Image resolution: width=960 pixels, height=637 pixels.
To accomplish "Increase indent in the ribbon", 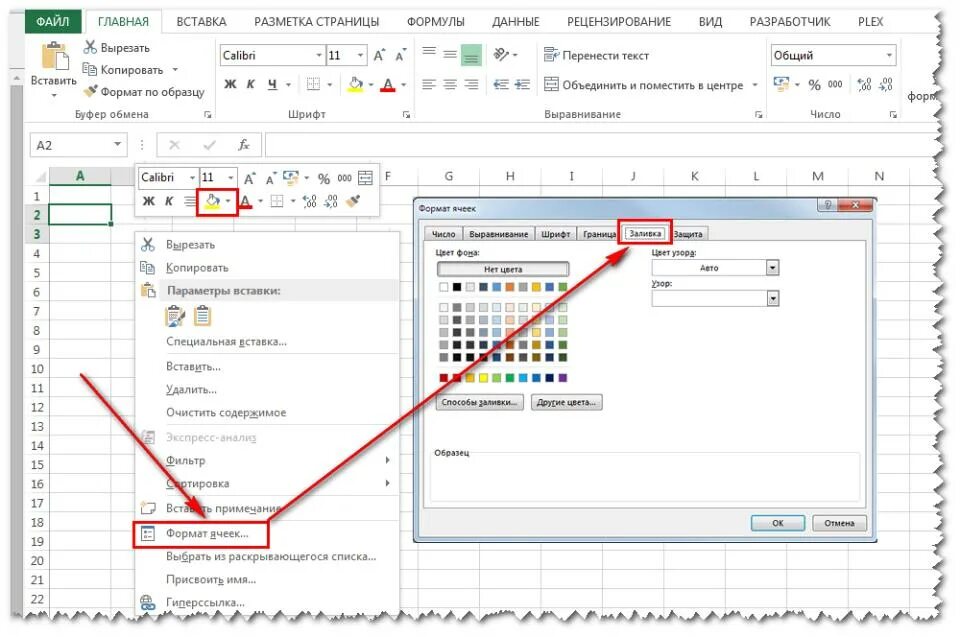I will click(522, 85).
